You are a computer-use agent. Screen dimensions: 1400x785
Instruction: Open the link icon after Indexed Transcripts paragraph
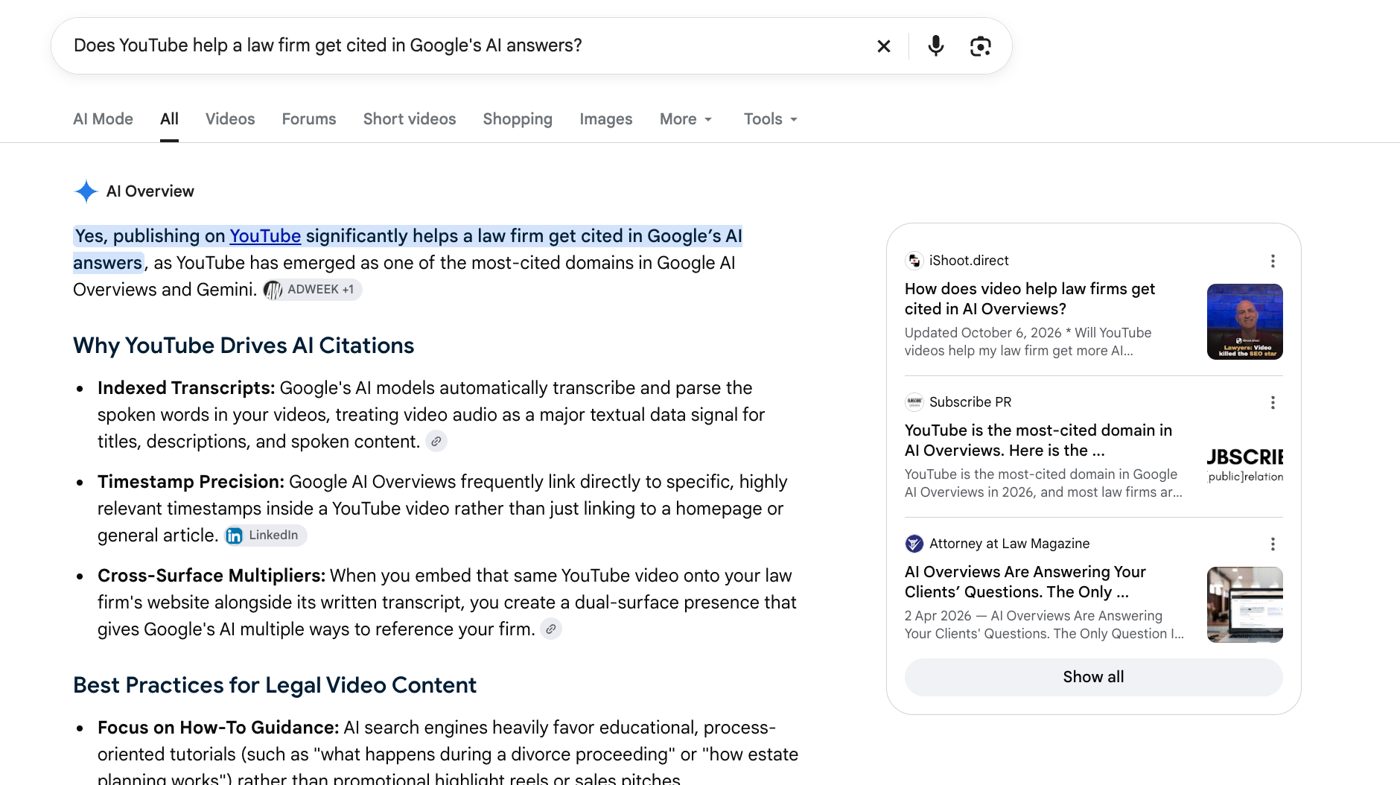click(436, 441)
